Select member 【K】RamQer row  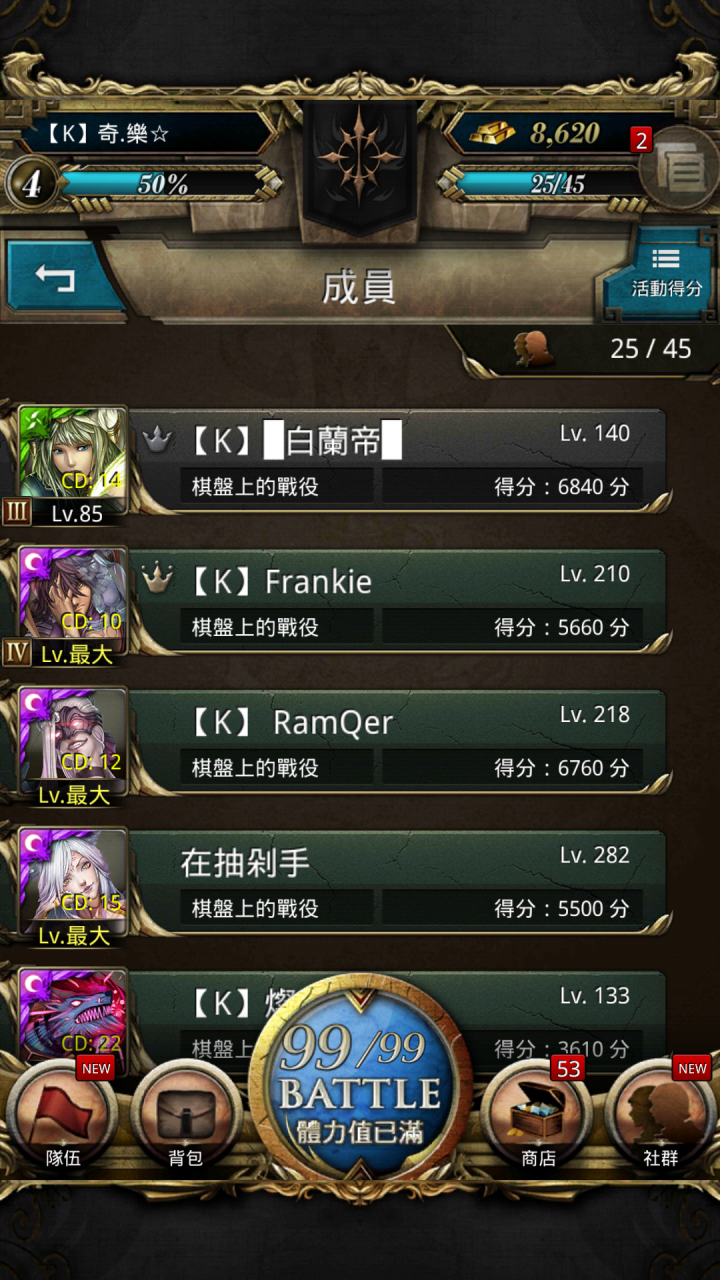[397, 742]
